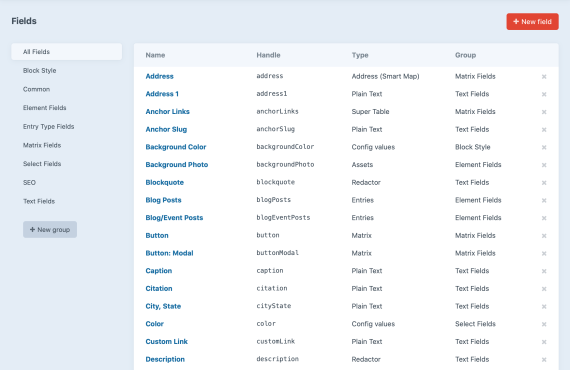The image size is (570, 370).
Task: Delete the Address field row
Action: 544,76
